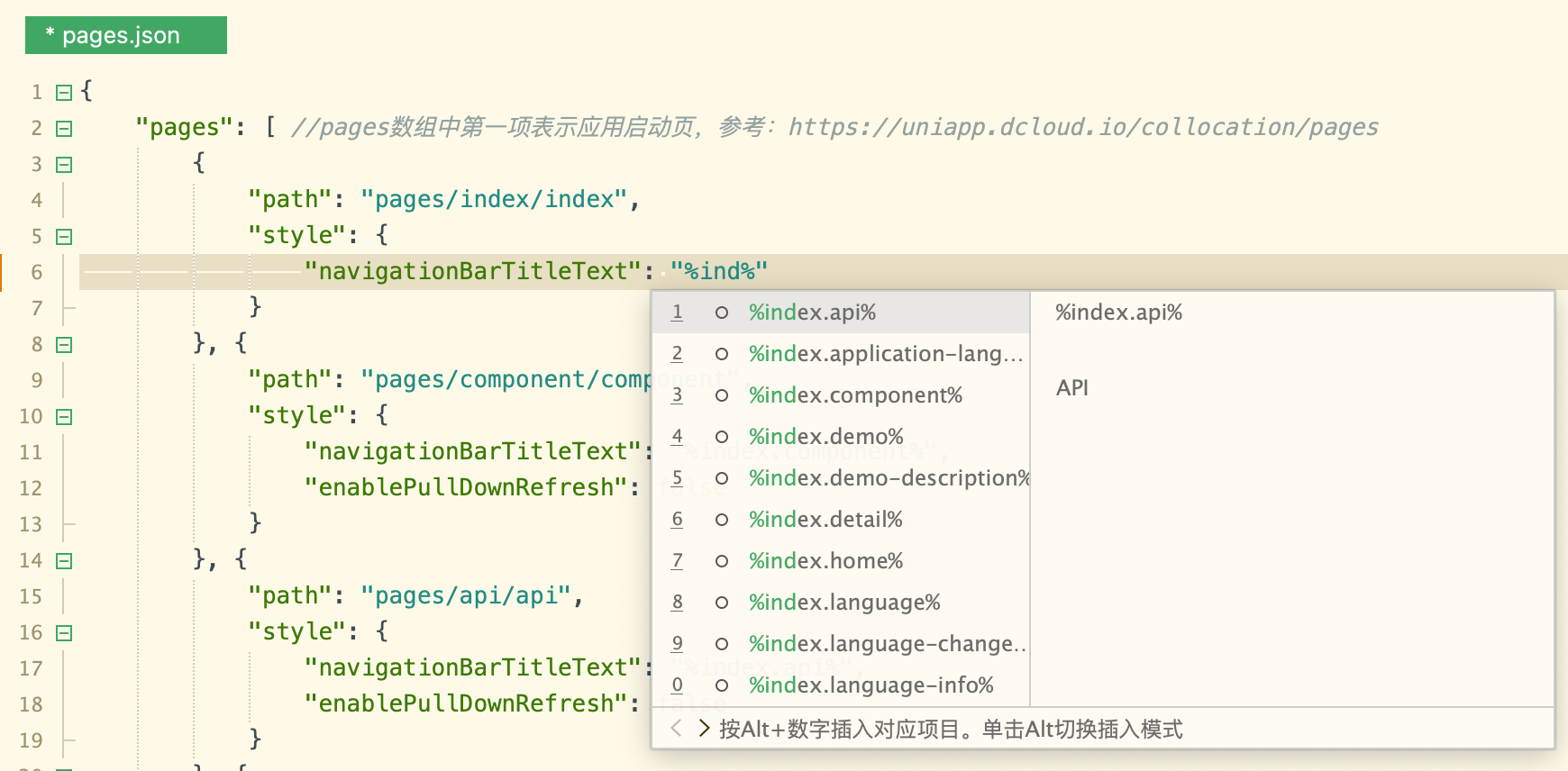Choose %index.demo-description% suggestion
The width and height of the screenshot is (1568, 771).
click(x=841, y=478)
